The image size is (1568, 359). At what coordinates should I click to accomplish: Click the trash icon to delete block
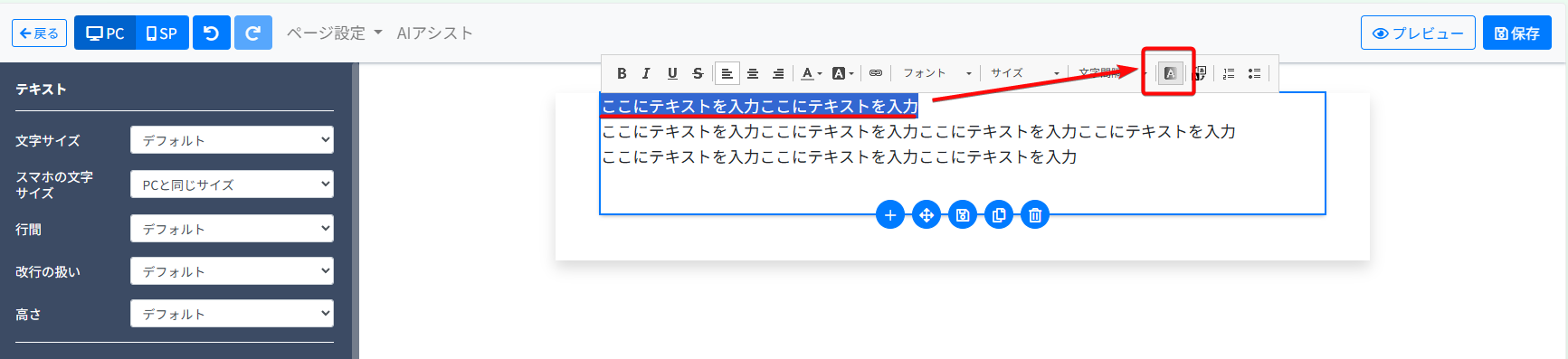[1035, 215]
